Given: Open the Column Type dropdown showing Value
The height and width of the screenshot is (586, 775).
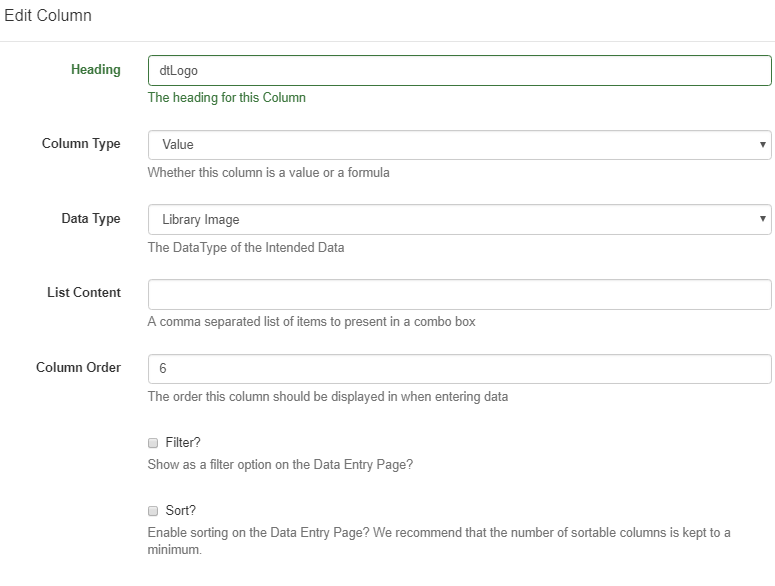Looking at the screenshot, I should point(459,145).
